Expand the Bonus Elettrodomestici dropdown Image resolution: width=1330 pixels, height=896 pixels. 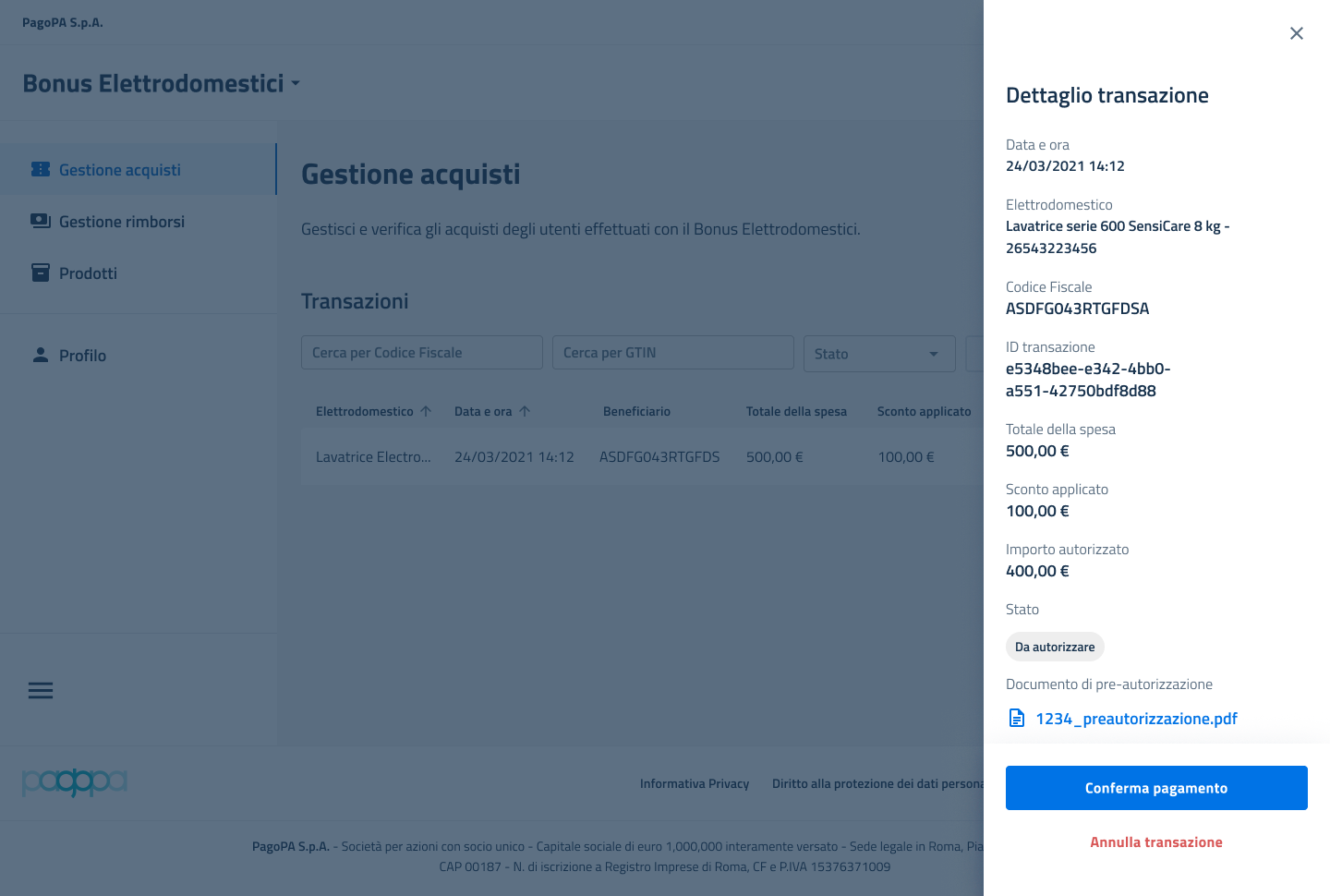coord(296,83)
